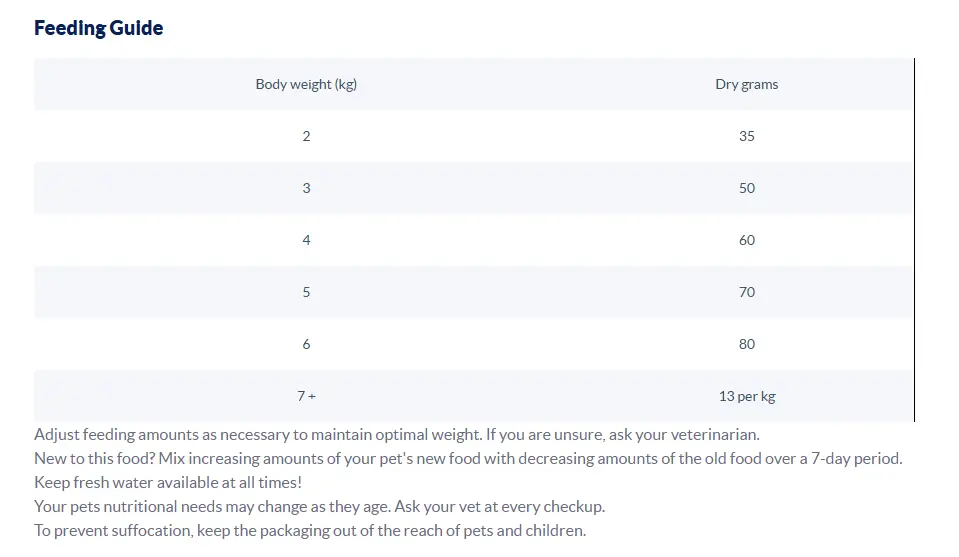The image size is (959, 557).
Task: Select the Body weight (kg) column header
Action: click(x=306, y=84)
